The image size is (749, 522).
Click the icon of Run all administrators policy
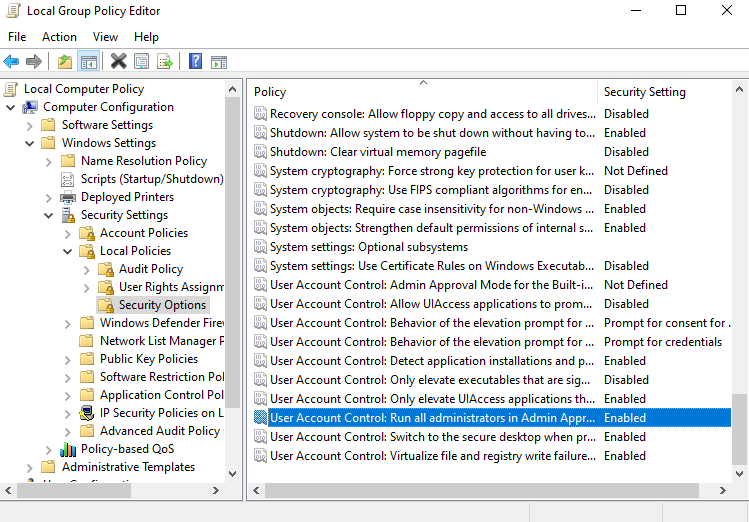[260, 418]
